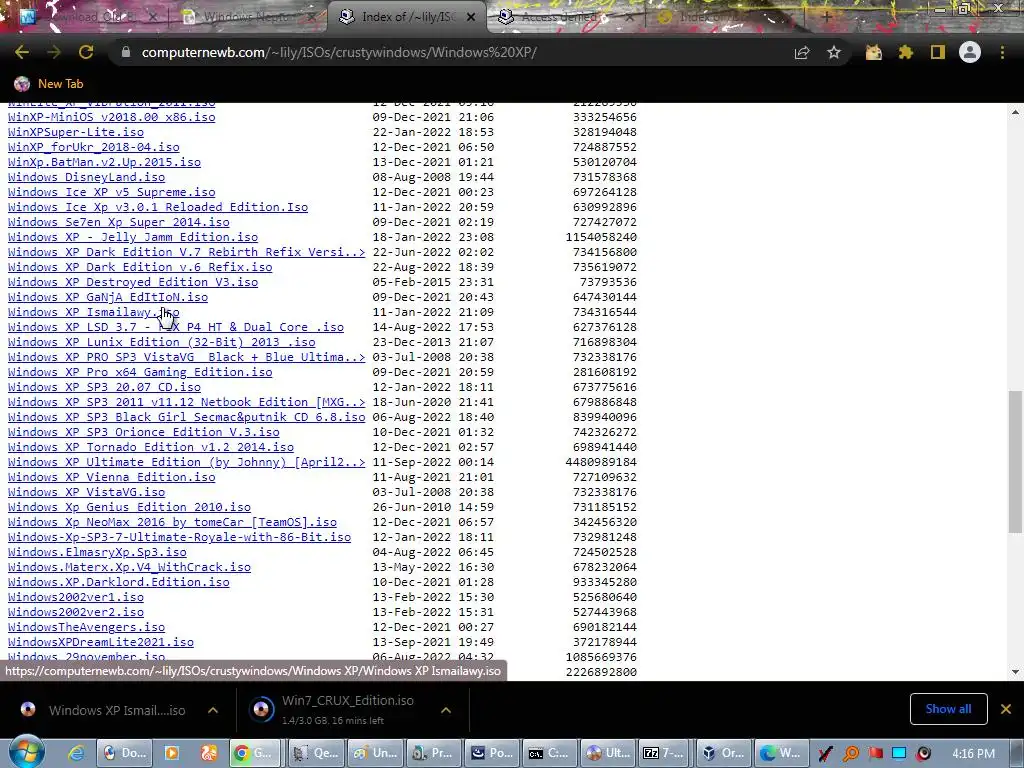
Task: Open the Windows Start orb
Action: (25, 753)
